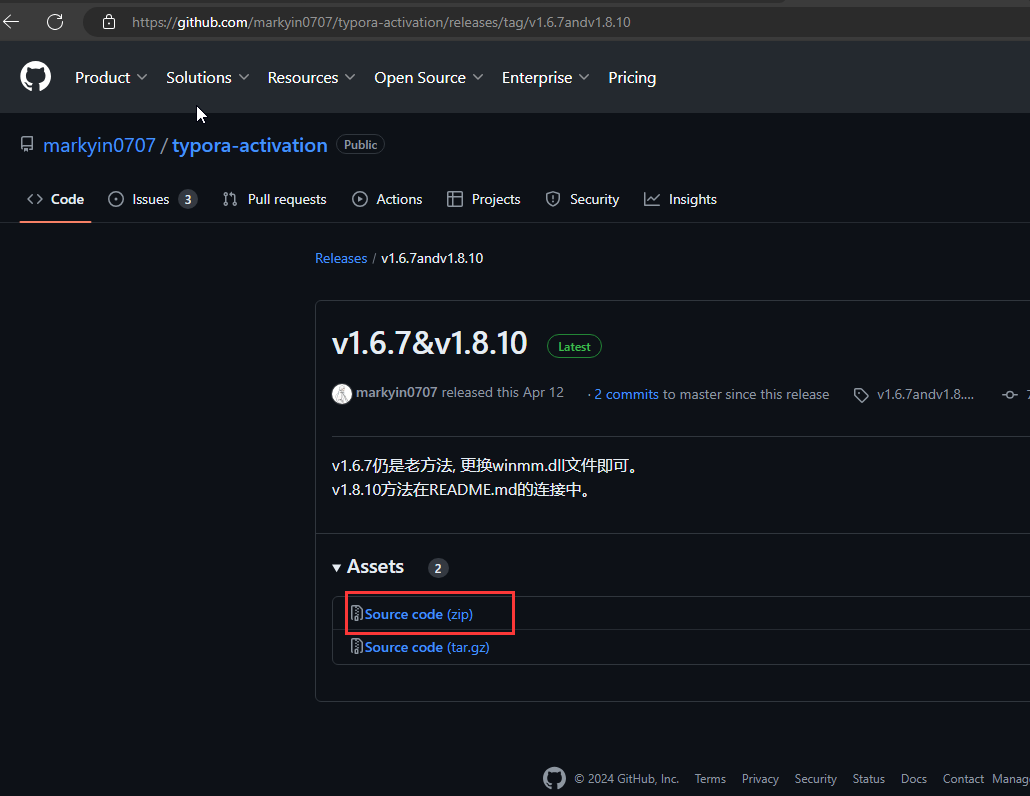The width and height of the screenshot is (1030, 796).
Task: Click the Insights tab graph icon
Action: pos(652,199)
